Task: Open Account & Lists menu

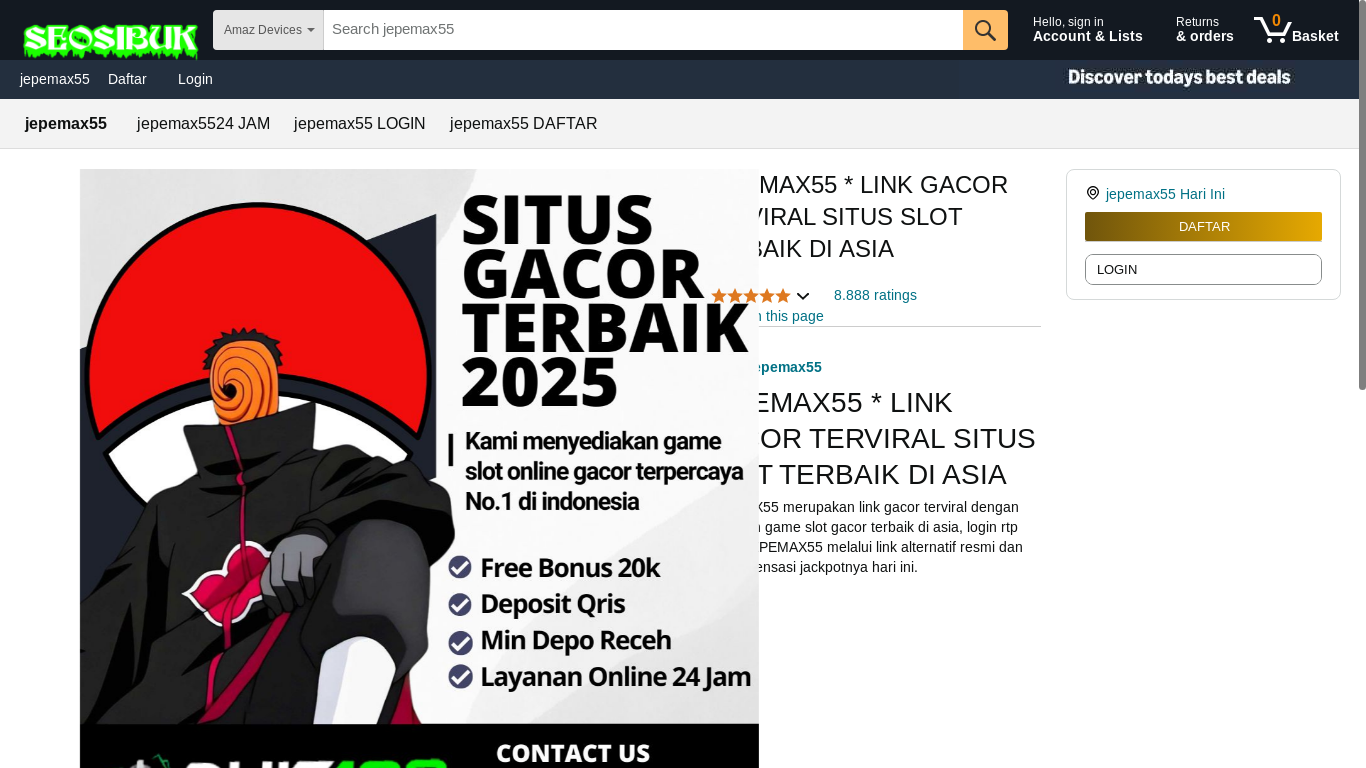Action: pyautogui.click(x=1088, y=29)
